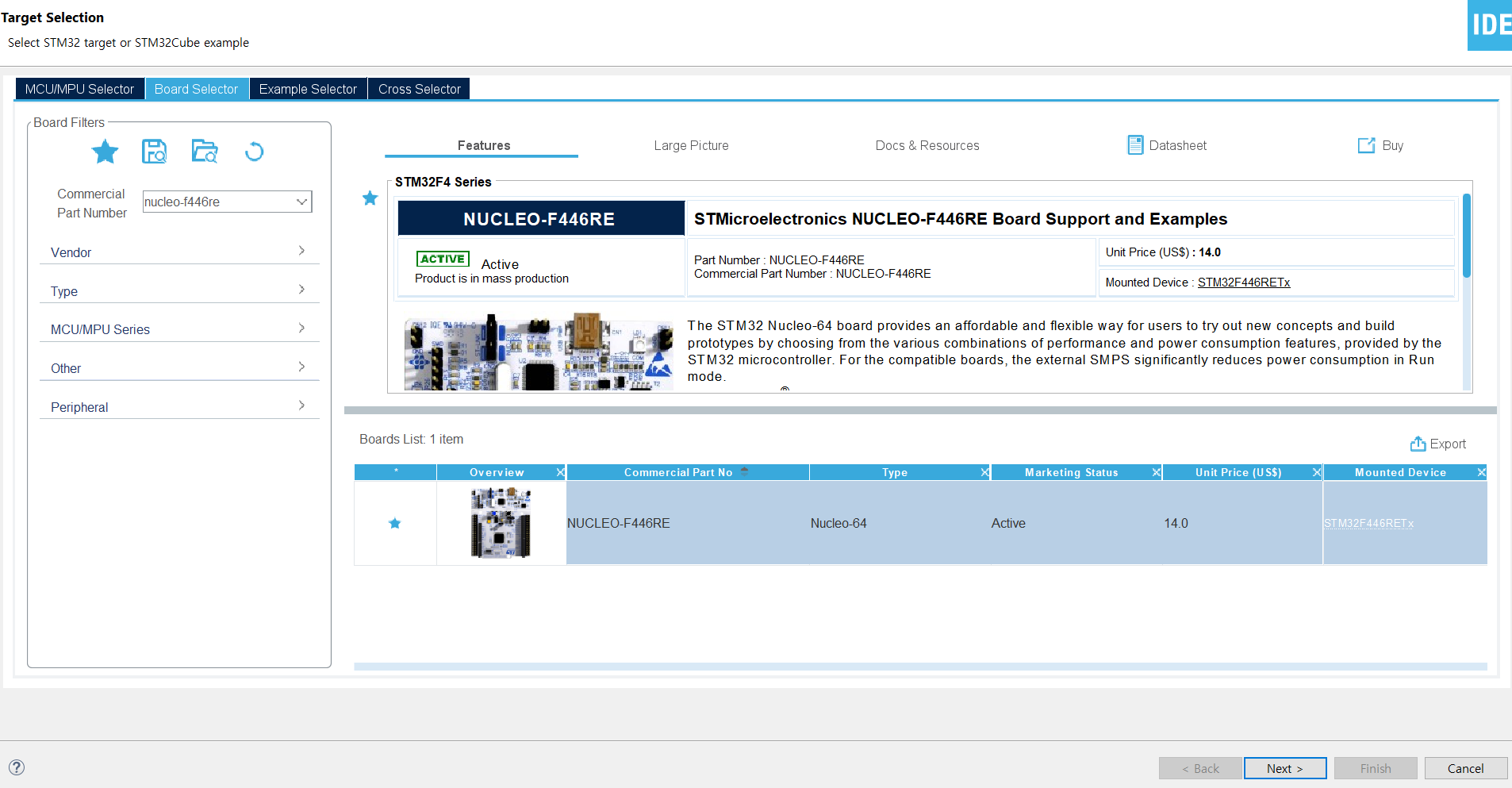Open the Large Picture tab
The image size is (1512, 788).
(x=691, y=145)
